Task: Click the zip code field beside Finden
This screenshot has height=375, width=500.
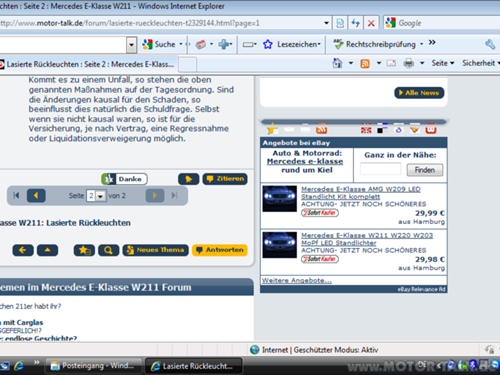Action: point(380,169)
